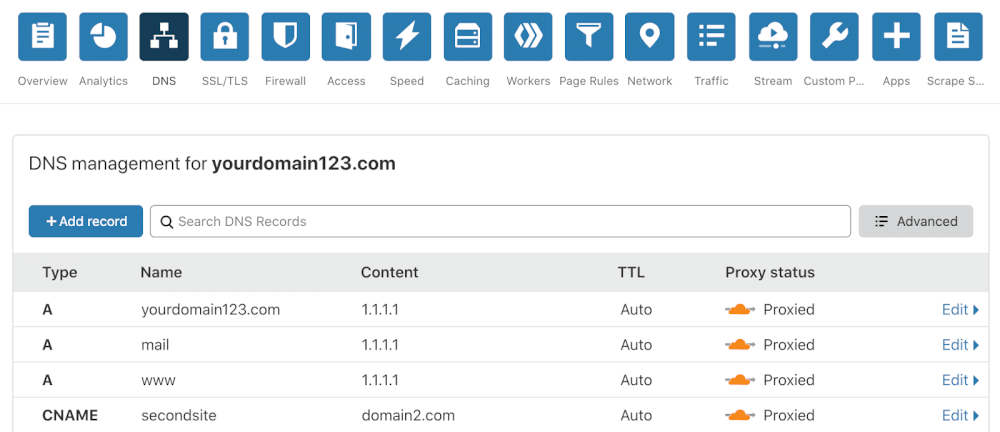Viewport: 1000px width, 432px height.
Task: Select the Page Rules funnel icon
Action: (589, 37)
